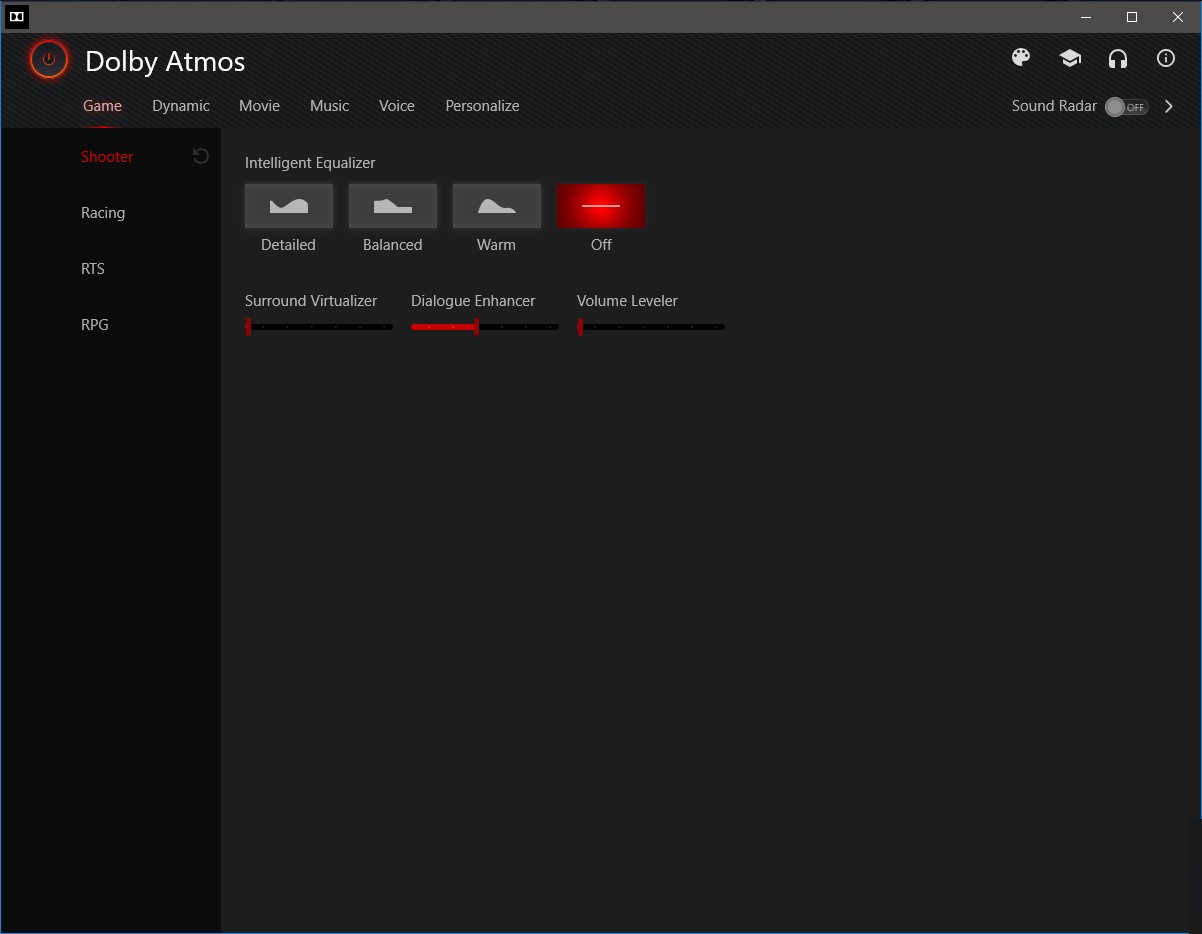Choose the RTS game profile
Screen dimensions: 1202x934
click(x=93, y=269)
